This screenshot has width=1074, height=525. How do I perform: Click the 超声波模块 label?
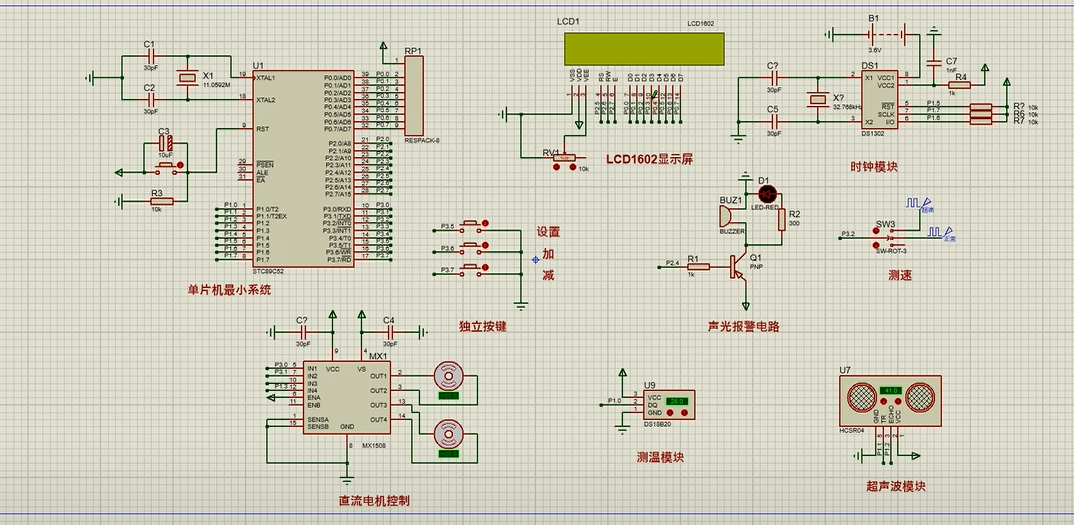click(895, 487)
